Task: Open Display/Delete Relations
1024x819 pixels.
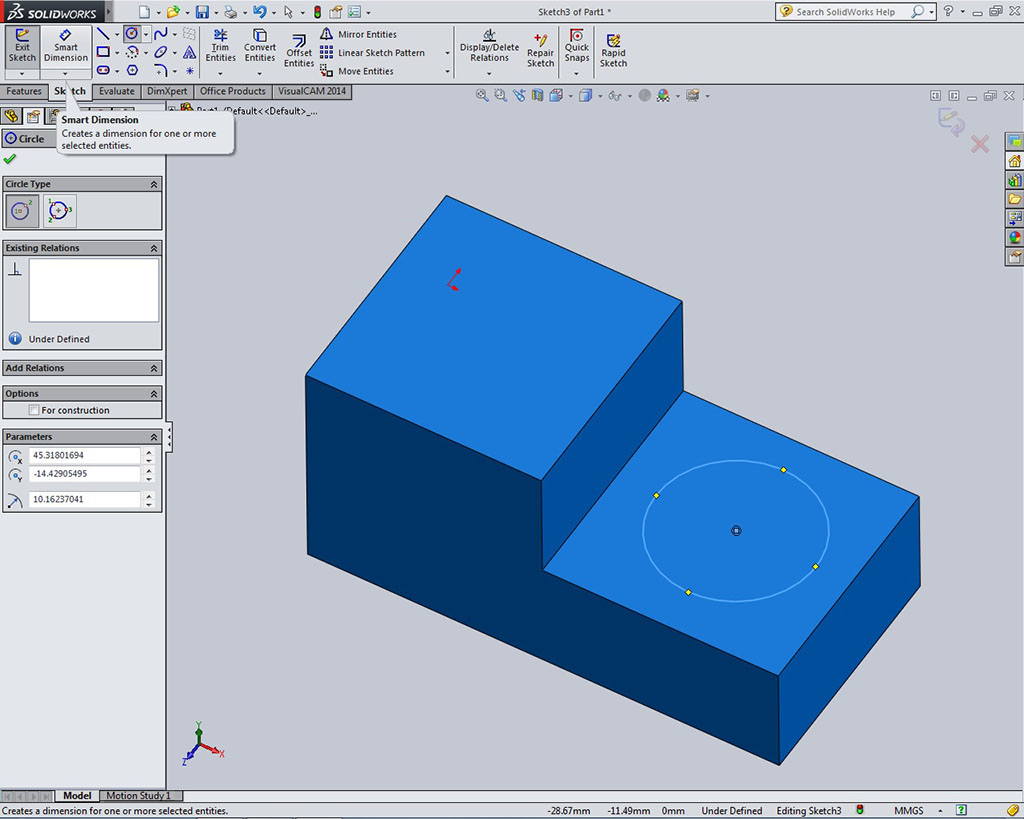Action: click(x=489, y=46)
